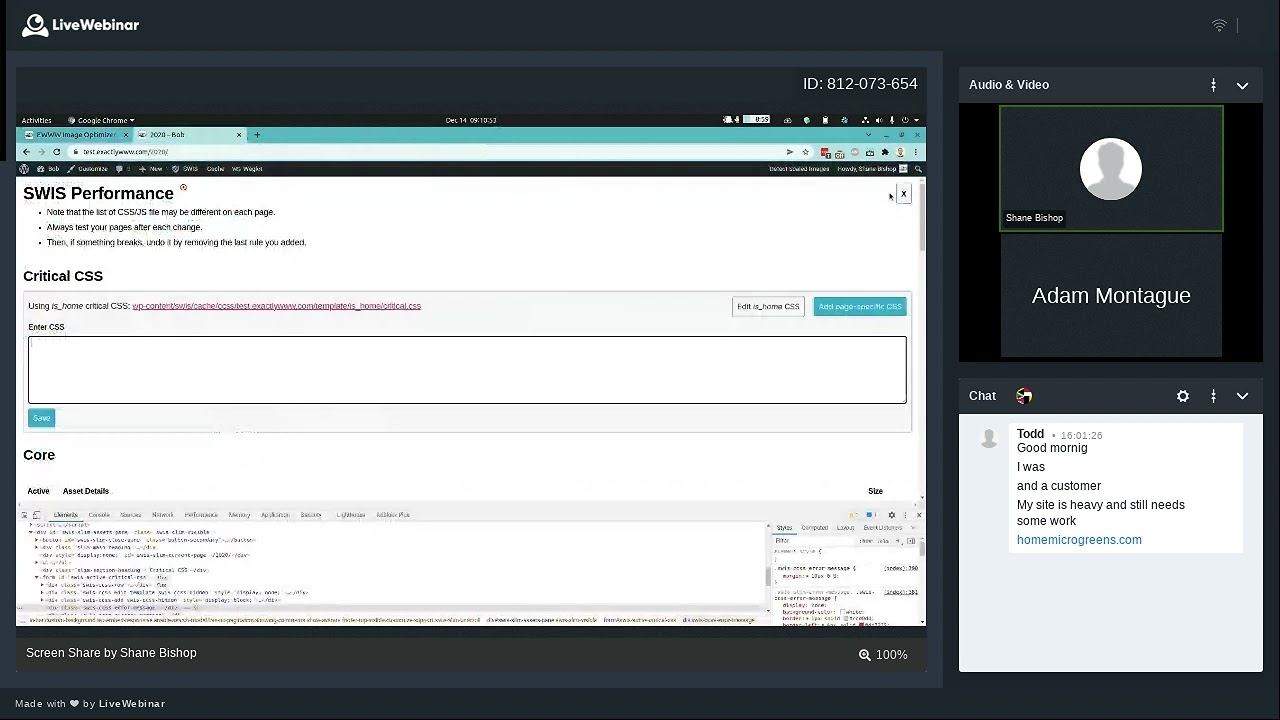Select the DevTools Lighthouse tab
1280x720 pixels.
coord(350,515)
